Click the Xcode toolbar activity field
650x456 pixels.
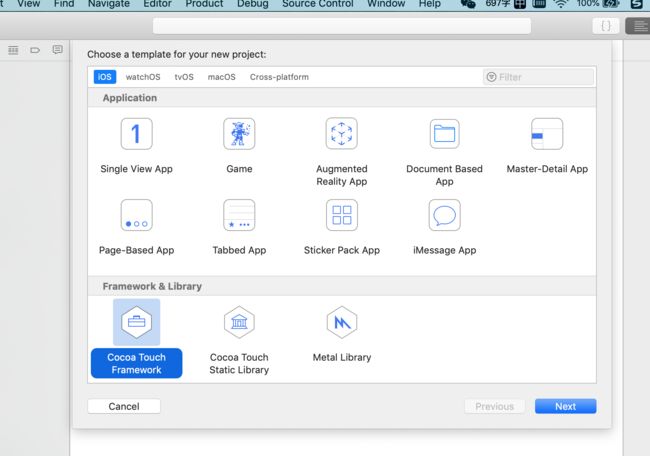(342, 26)
